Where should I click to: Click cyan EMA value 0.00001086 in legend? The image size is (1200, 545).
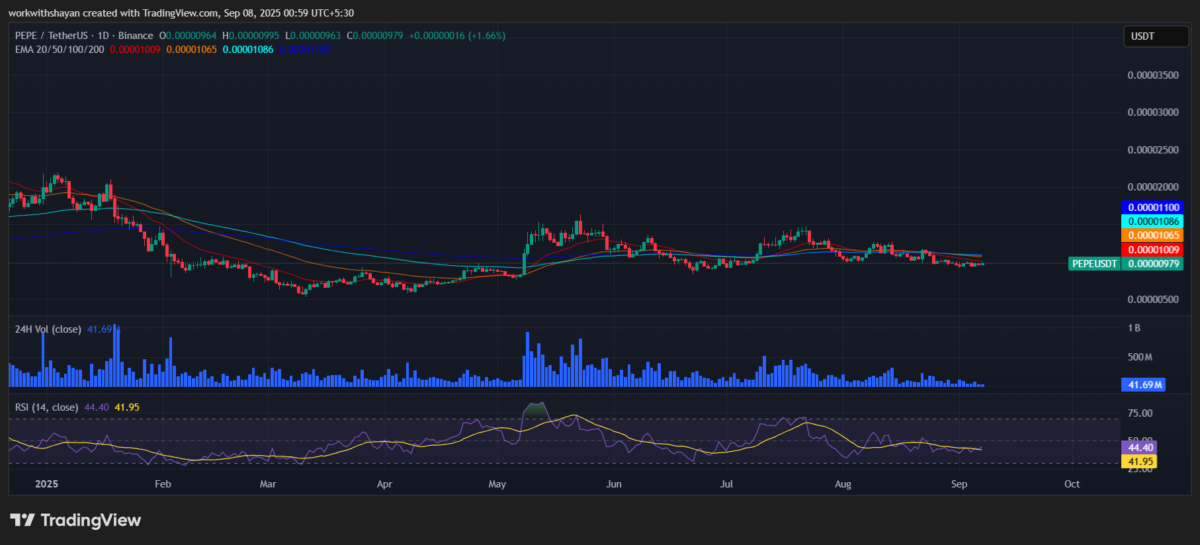click(250, 47)
